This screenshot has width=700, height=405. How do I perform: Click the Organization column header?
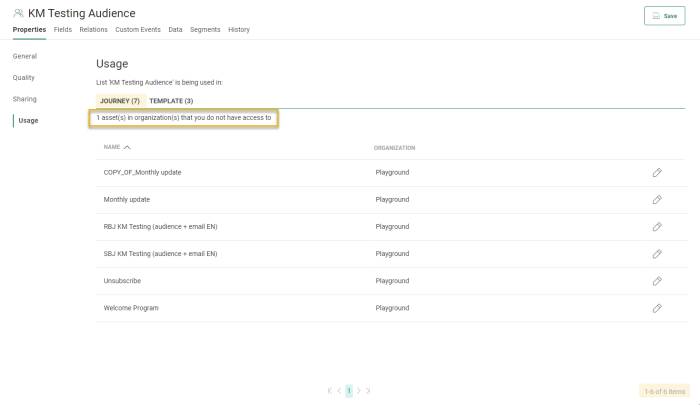394,147
